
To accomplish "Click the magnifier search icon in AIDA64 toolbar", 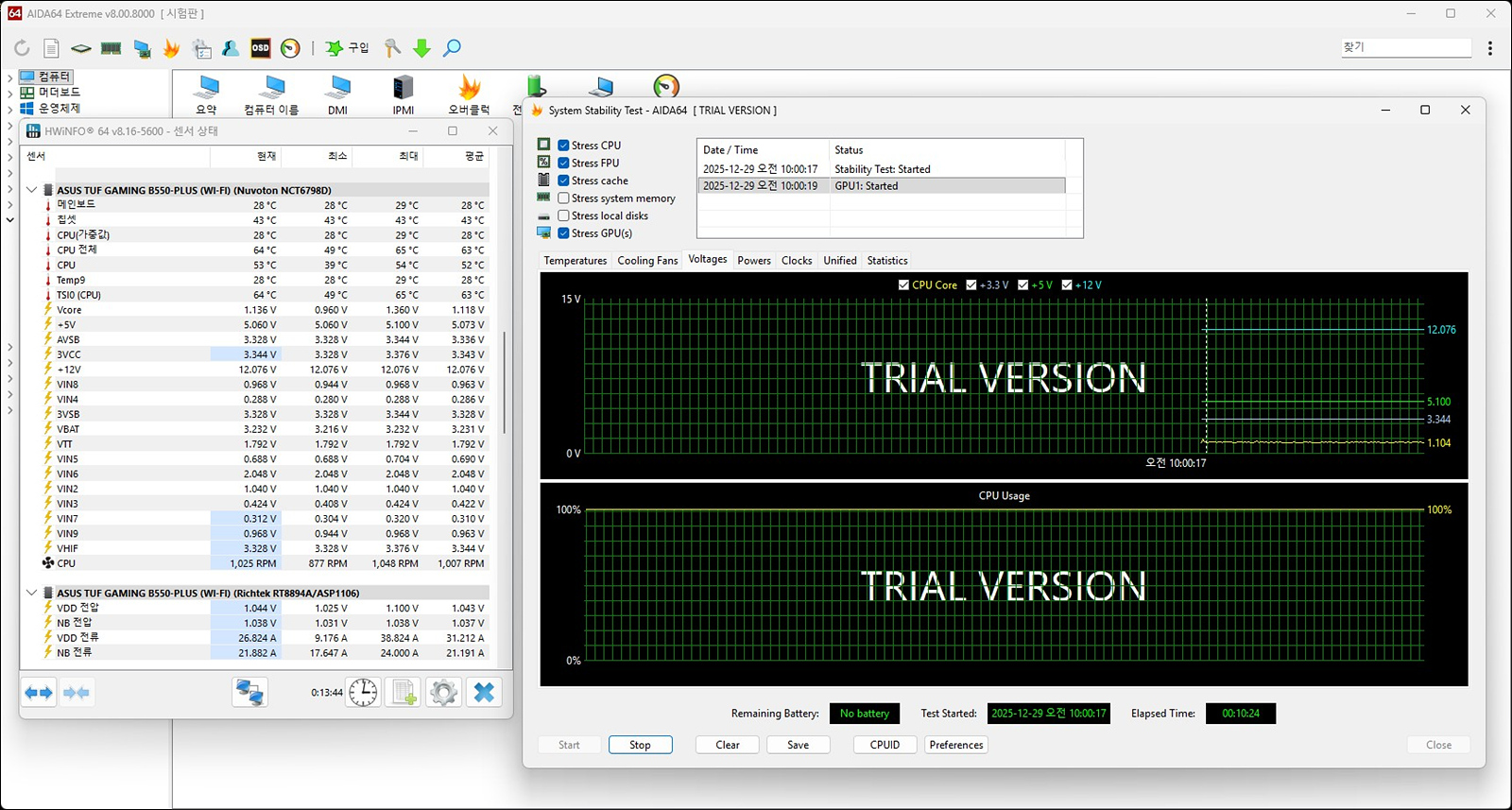I will point(452,47).
